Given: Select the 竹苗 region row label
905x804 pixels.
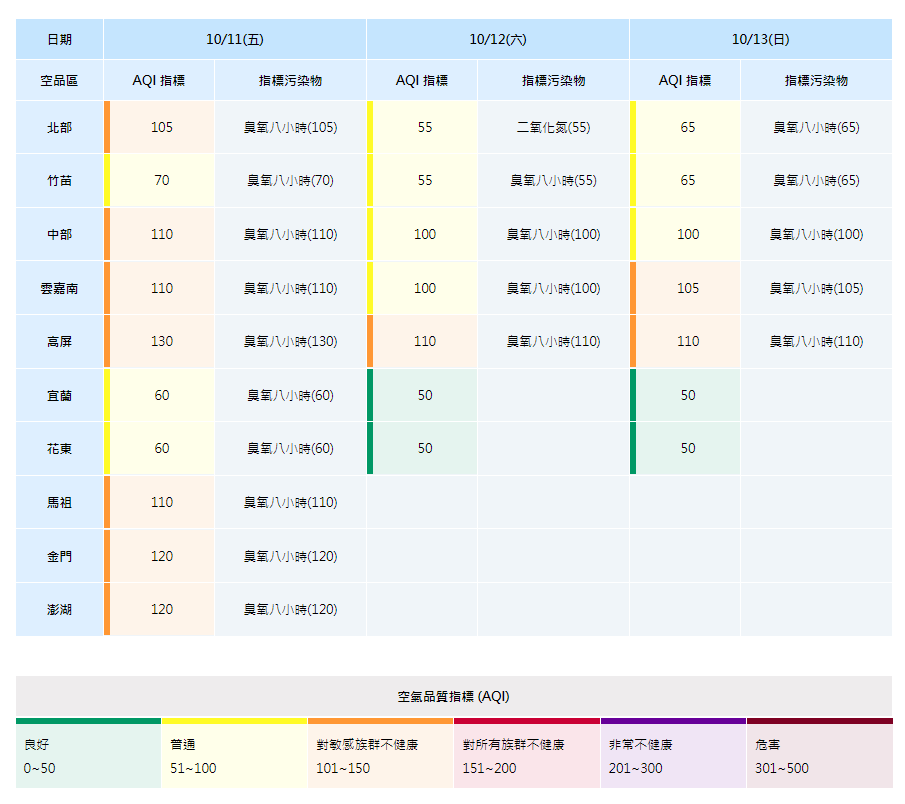Looking at the screenshot, I should pyautogui.click(x=59, y=181).
